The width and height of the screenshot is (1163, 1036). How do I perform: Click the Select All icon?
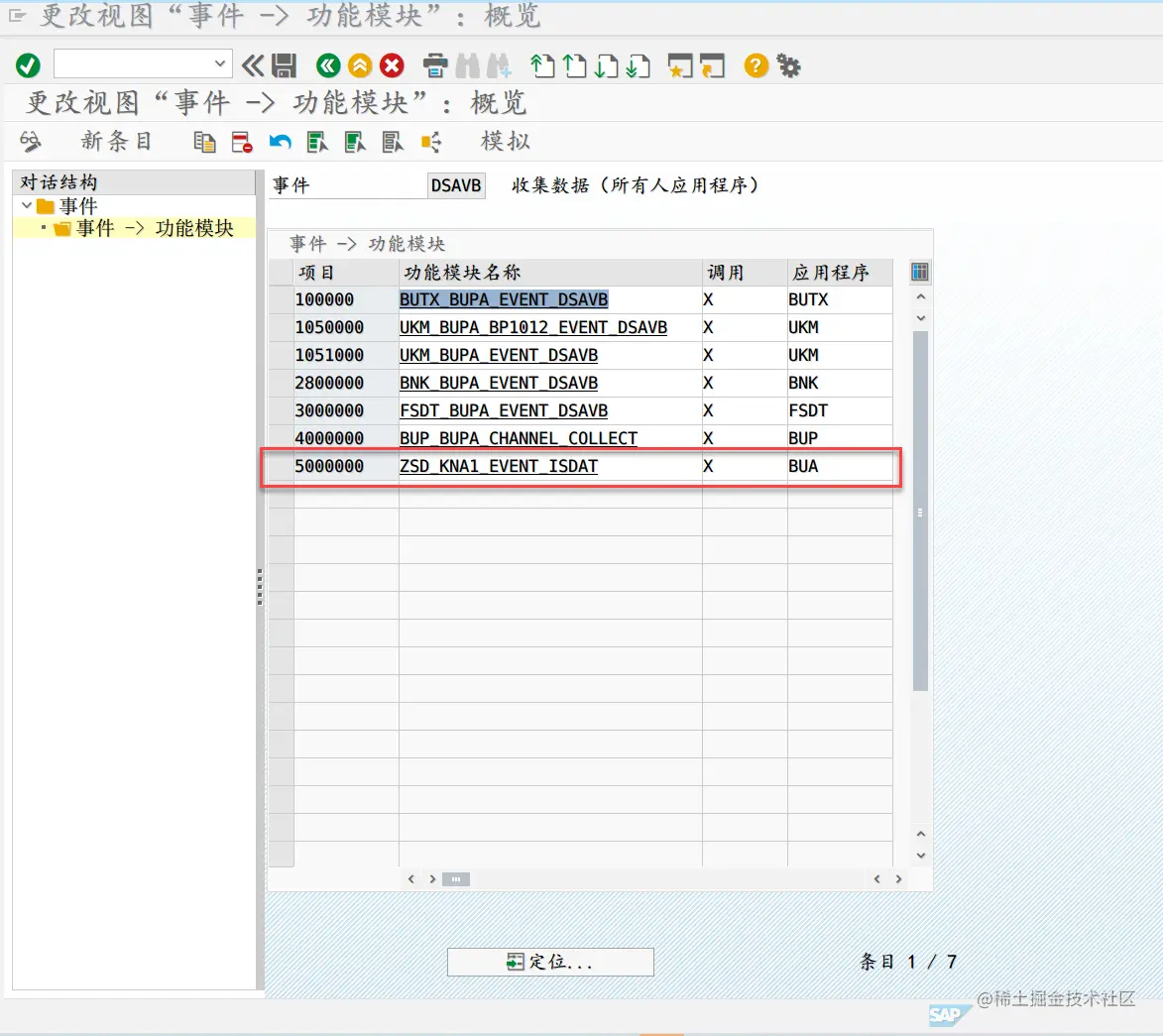tap(317, 142)
